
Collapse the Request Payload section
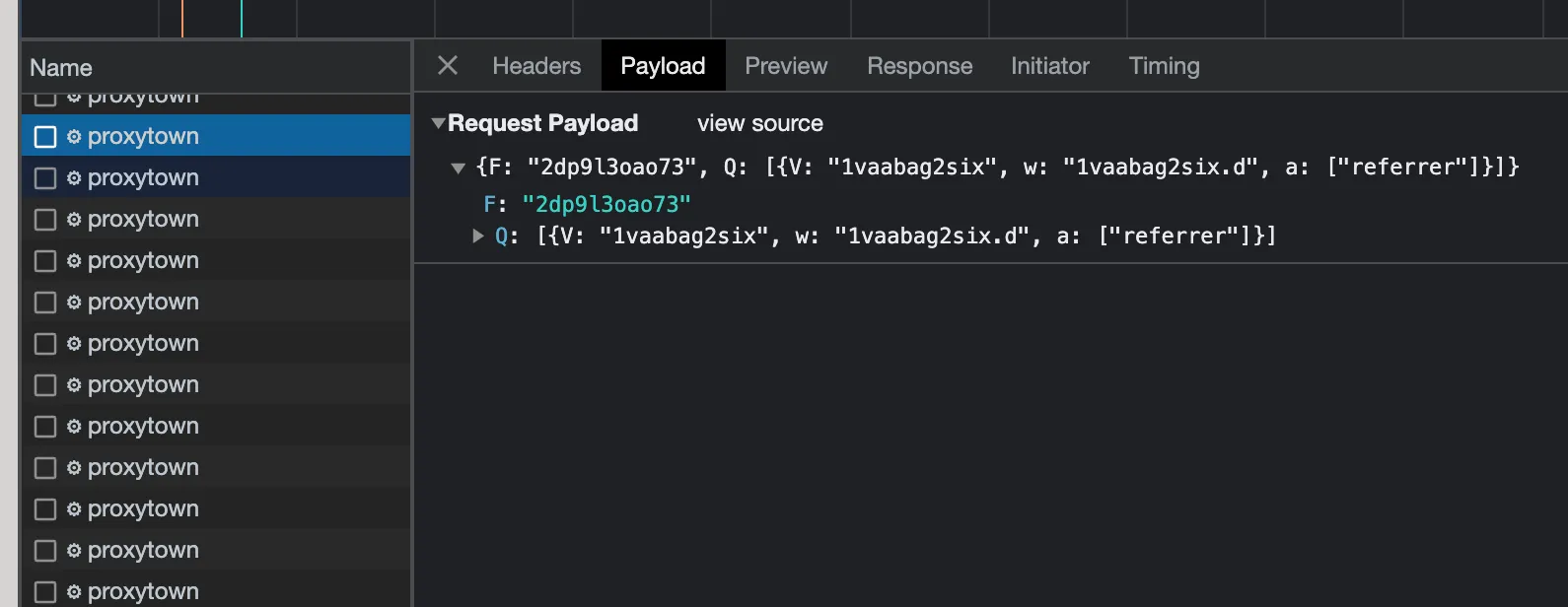pyautogui.click(x=439, y=123)
